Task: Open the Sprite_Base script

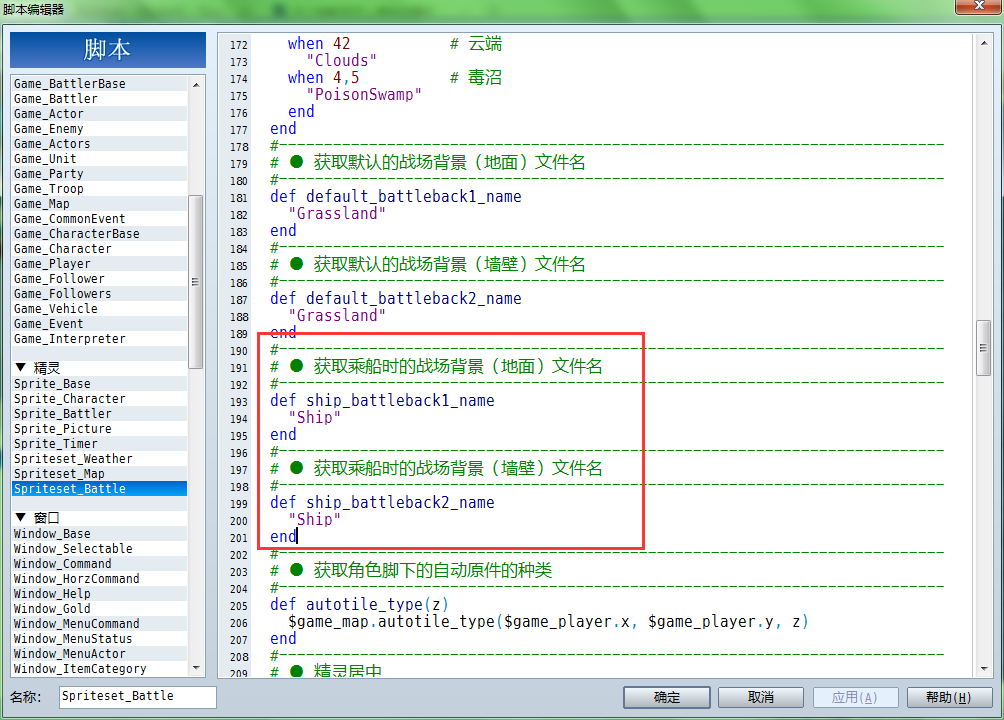Action: tap(100, 383)
